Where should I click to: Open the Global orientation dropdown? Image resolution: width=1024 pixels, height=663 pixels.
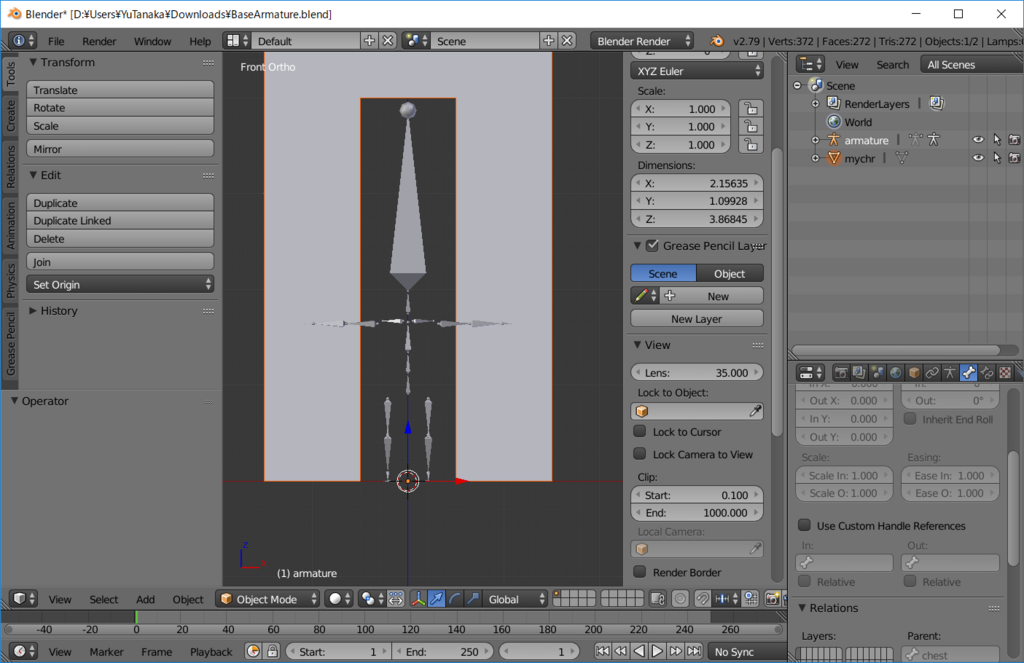[515, 599]
